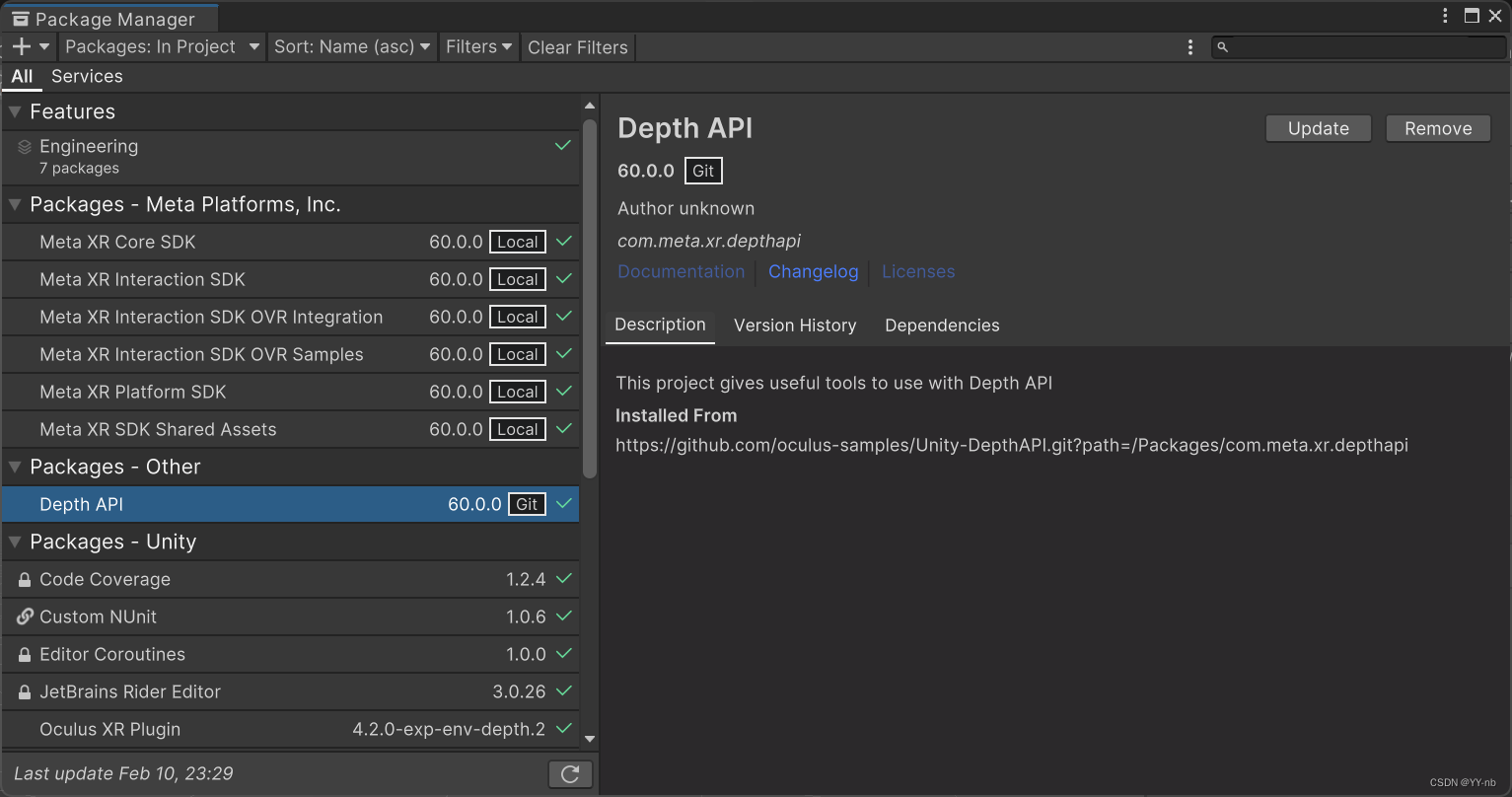Open the Sort: Name (asc) dropdown
Viewport: 1512px width, 797px height.
click(352, 46)
